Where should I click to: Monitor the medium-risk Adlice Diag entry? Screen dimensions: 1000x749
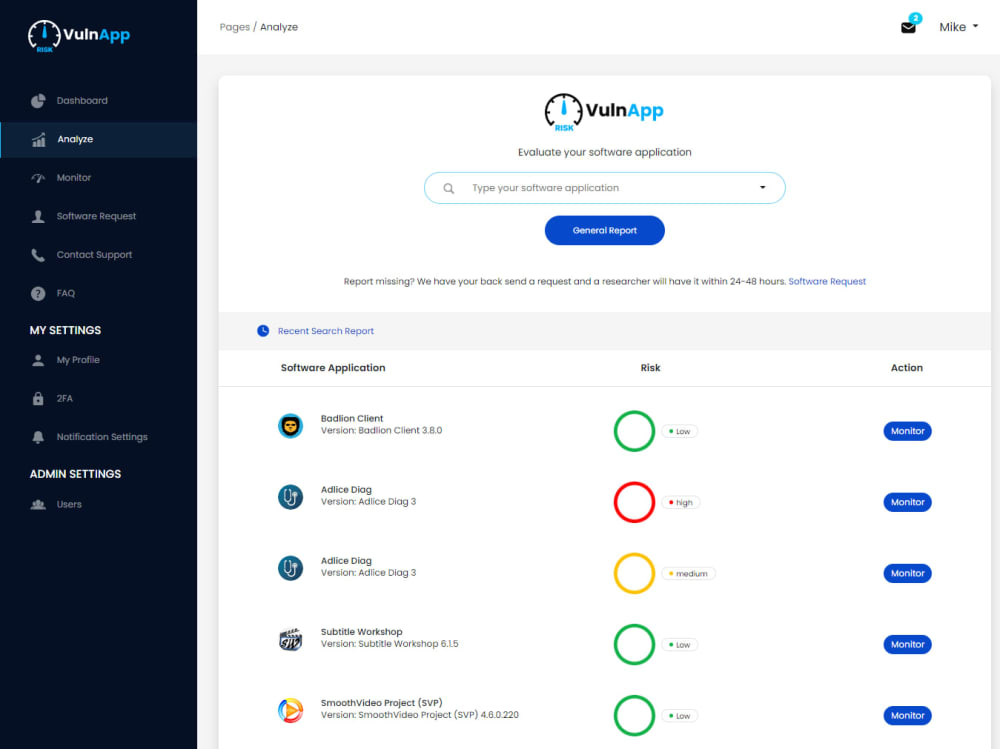point(907,574)
